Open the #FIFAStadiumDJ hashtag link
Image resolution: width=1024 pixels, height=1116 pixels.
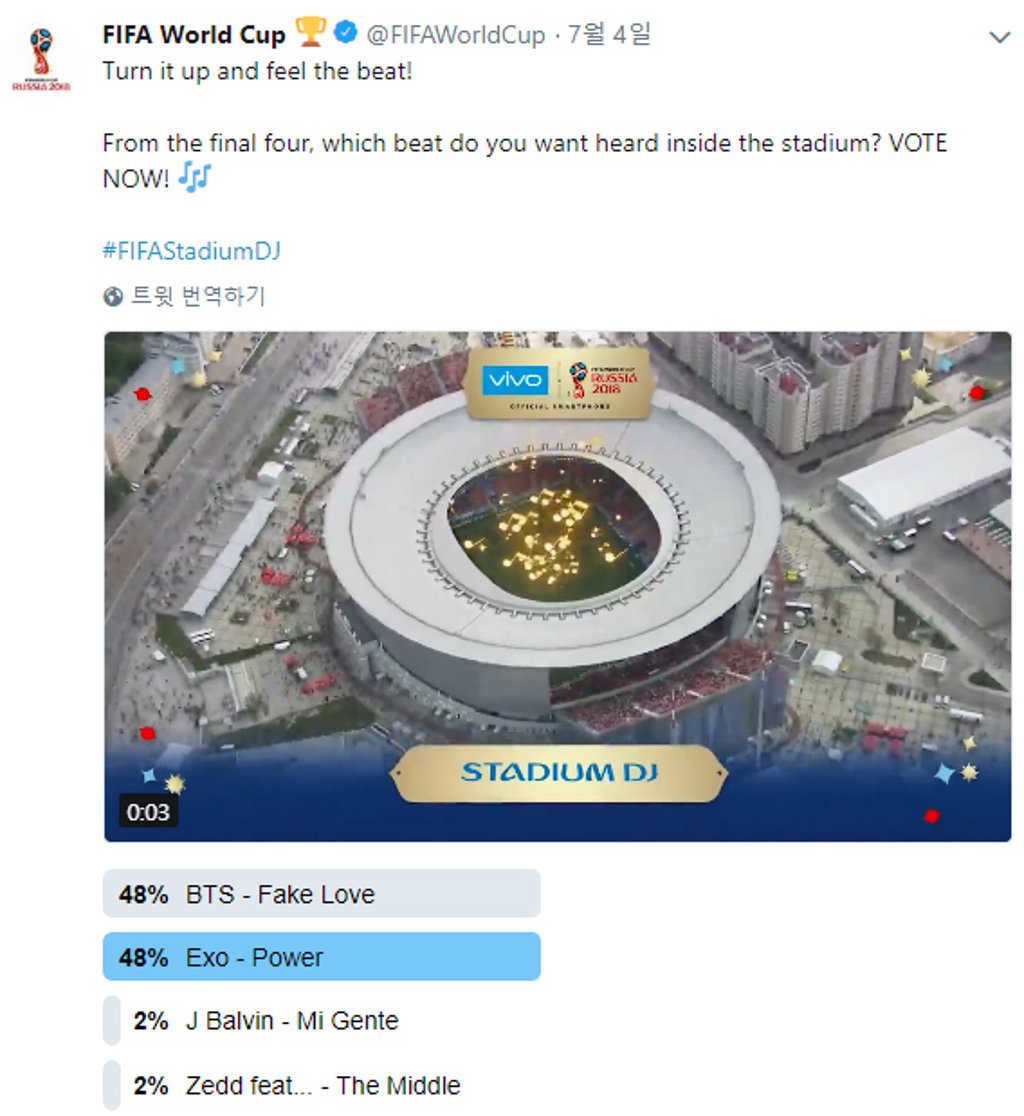point(191,250)
